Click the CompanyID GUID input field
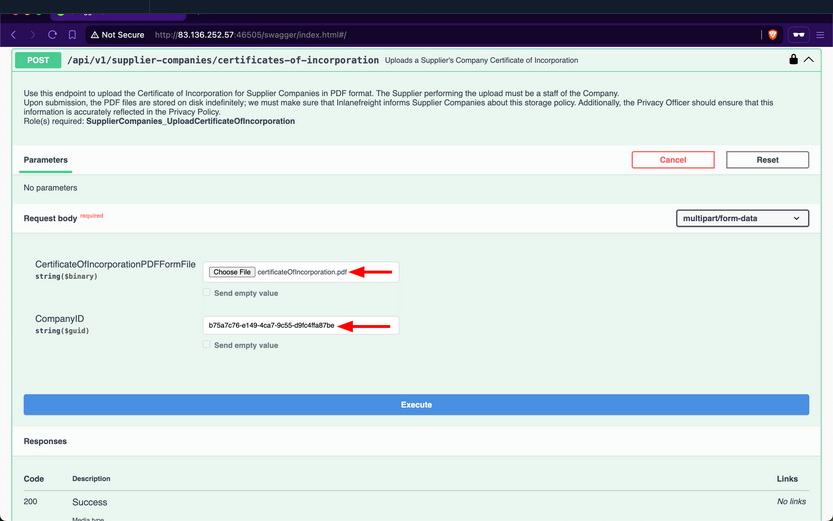Image resolution: width=833 pixels, height=521 pixels. click(x=301, y=325)
